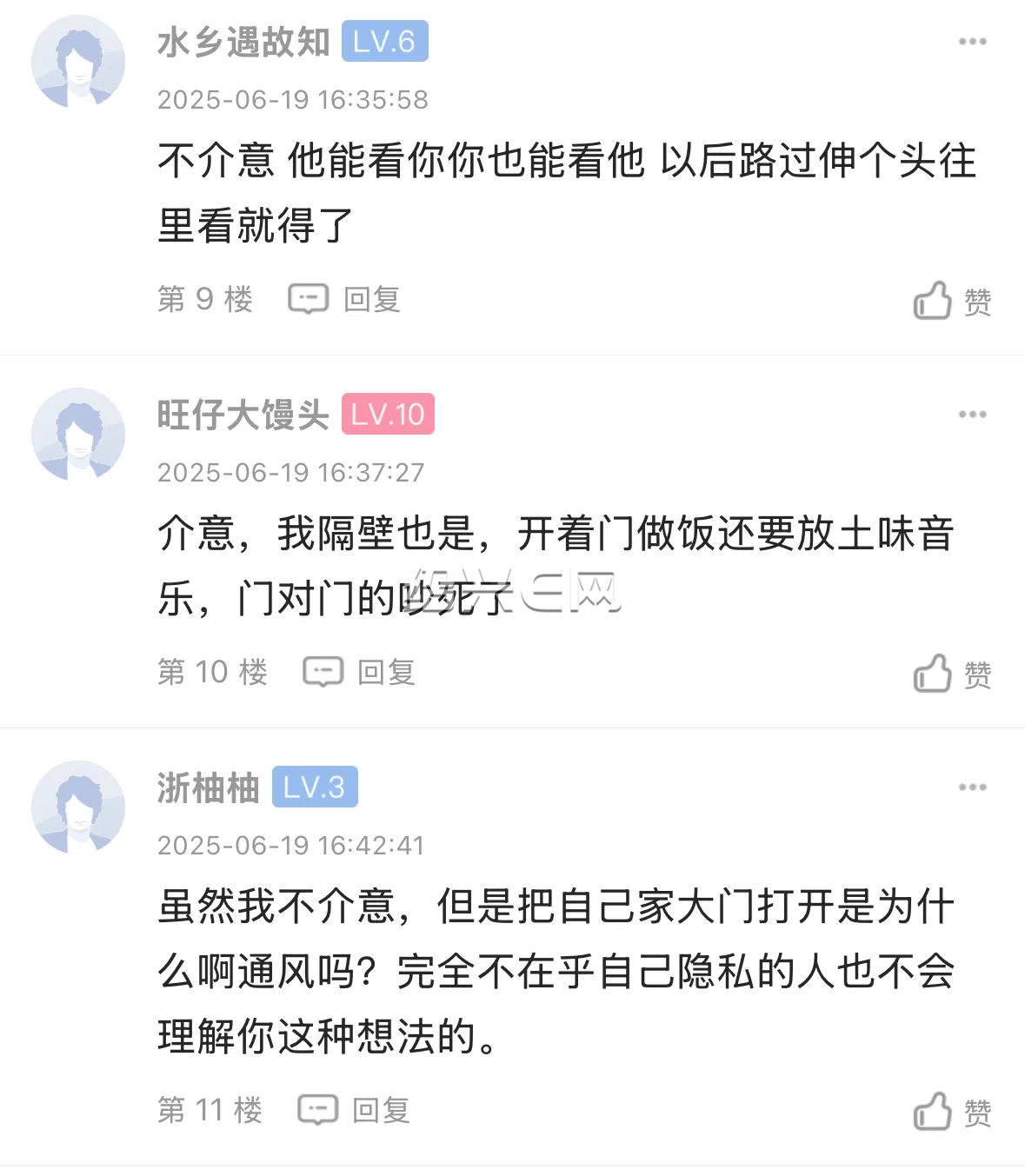Open 旺仔大馒头's avatar profile
This screenshot has width=1025, height=1176.
click(78, 435)
